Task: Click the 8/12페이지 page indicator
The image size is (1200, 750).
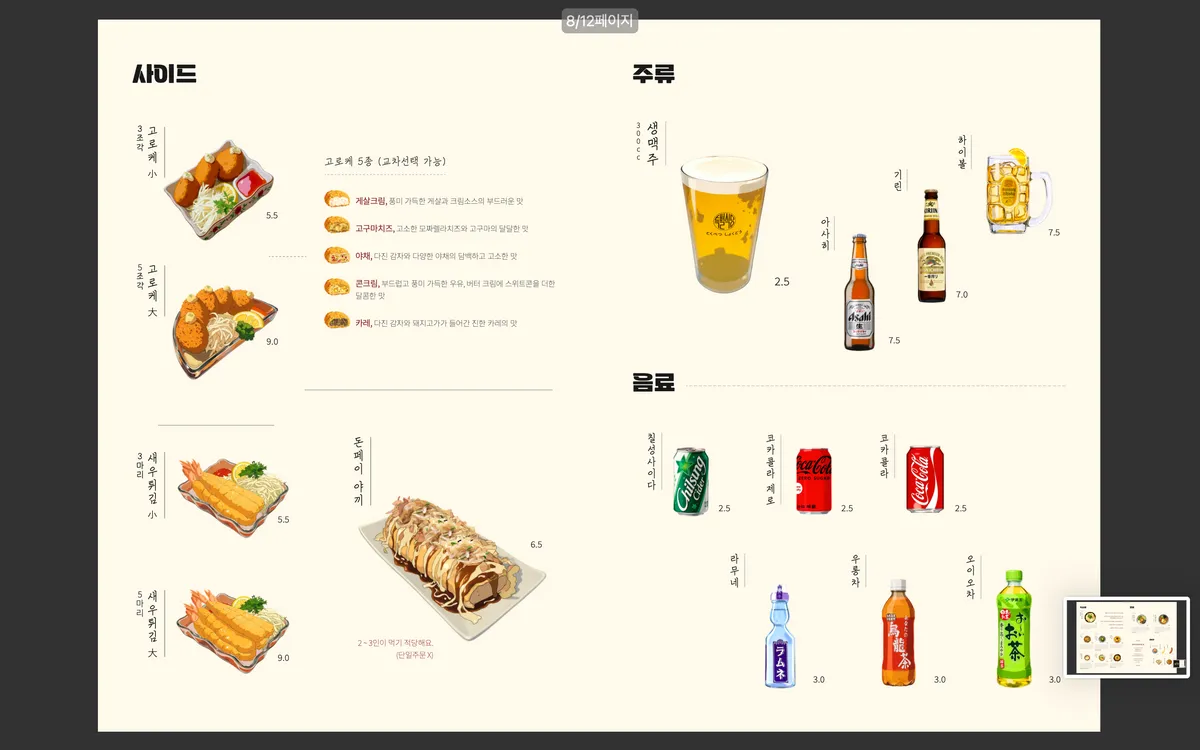Action: pos(599,21)
